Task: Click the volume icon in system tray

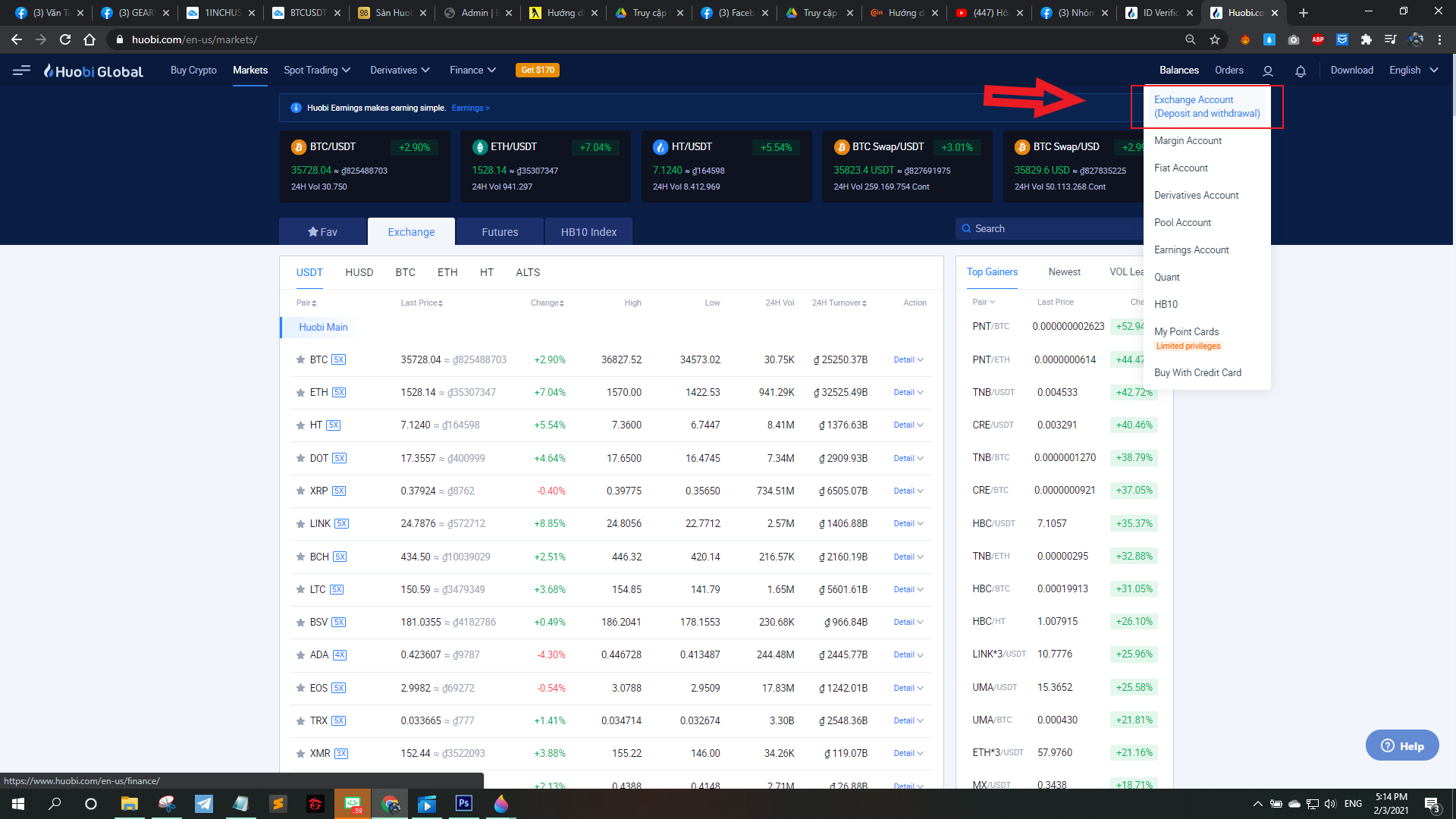Action: (1330, 804)
